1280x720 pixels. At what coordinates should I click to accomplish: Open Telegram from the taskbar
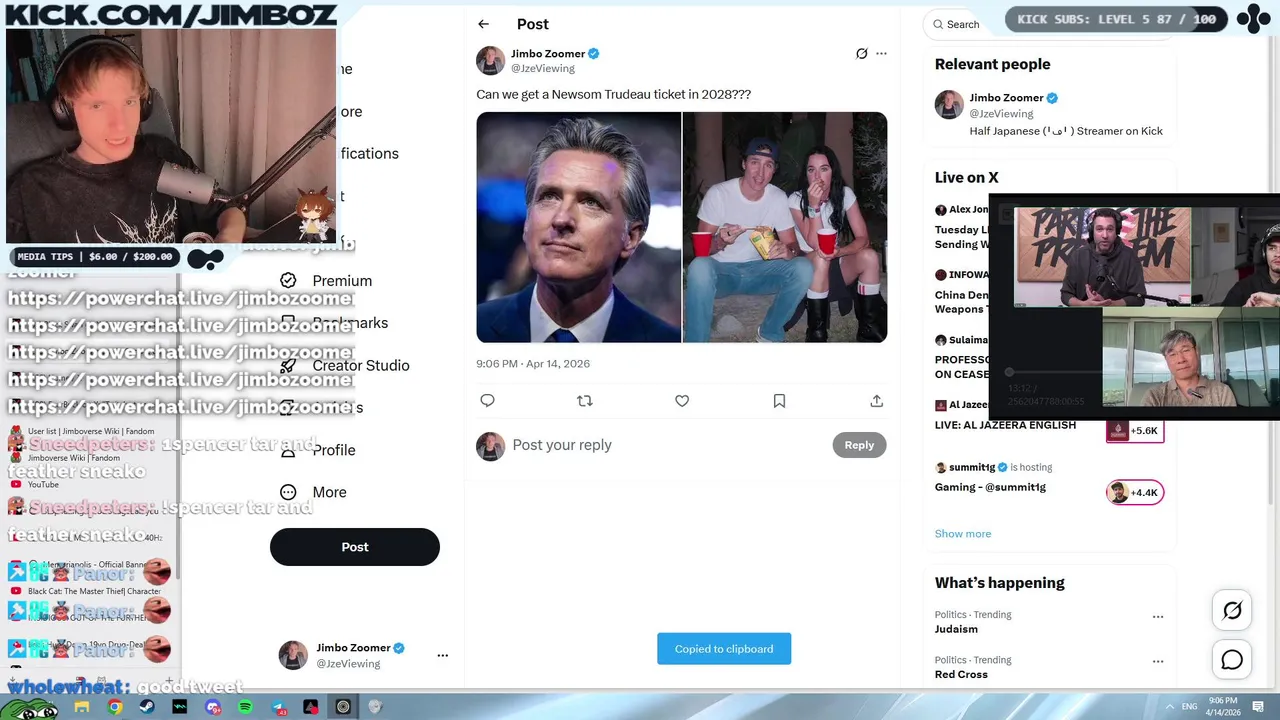278,707
